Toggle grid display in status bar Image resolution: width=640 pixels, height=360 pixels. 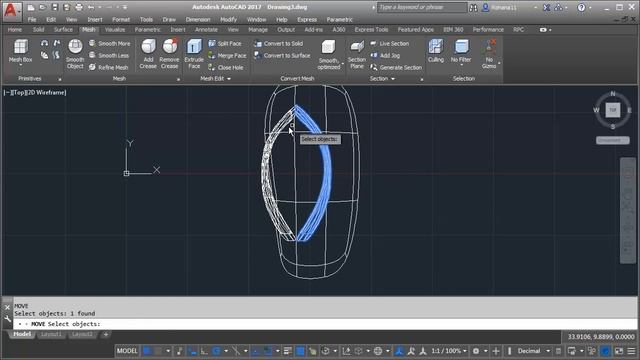tap(147, 351)
